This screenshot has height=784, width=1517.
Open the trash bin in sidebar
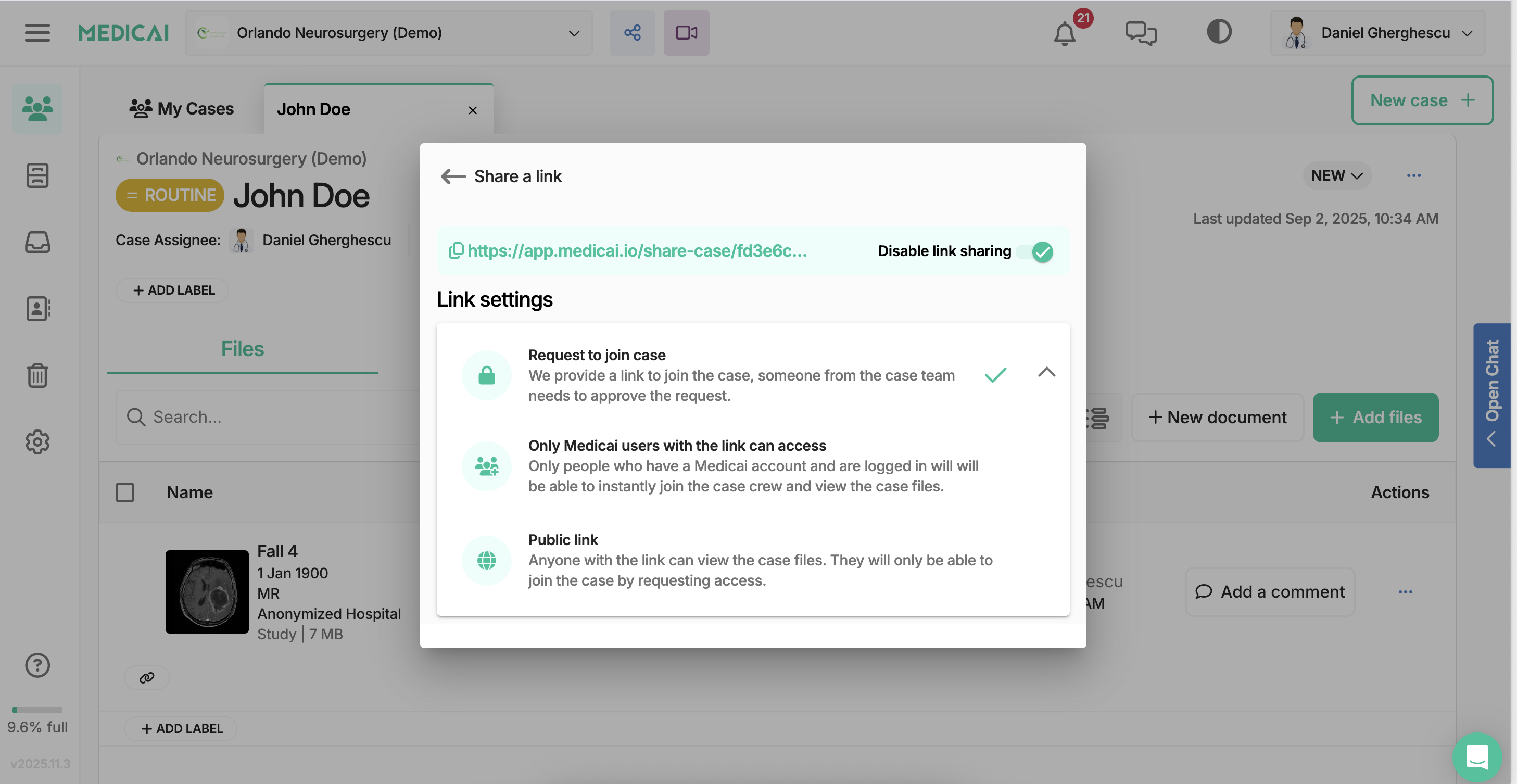pos(37,375)
